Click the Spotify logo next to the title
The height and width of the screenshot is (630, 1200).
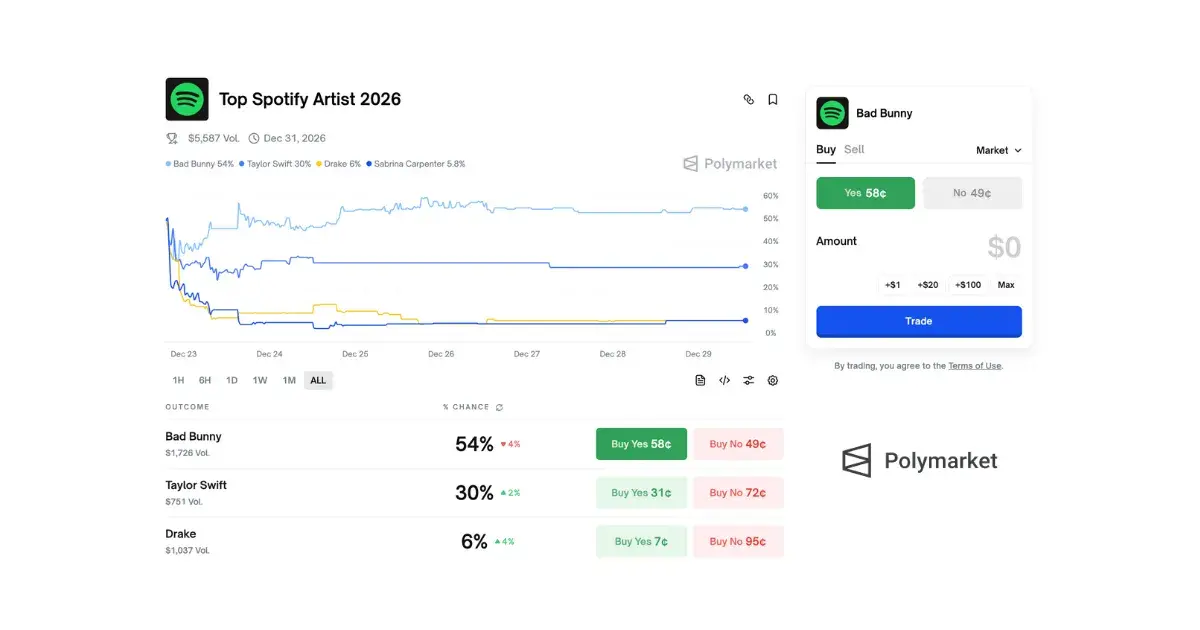[x=187, y=98]
